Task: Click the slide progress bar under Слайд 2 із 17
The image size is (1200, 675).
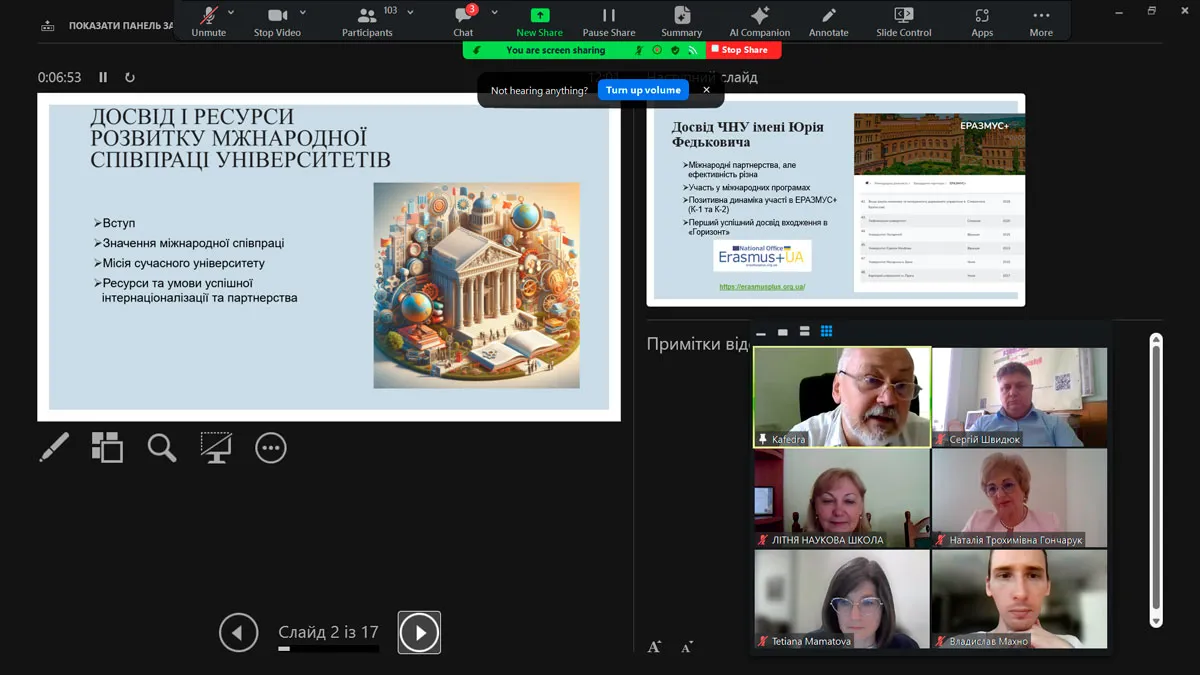Action: click(328, 649)
